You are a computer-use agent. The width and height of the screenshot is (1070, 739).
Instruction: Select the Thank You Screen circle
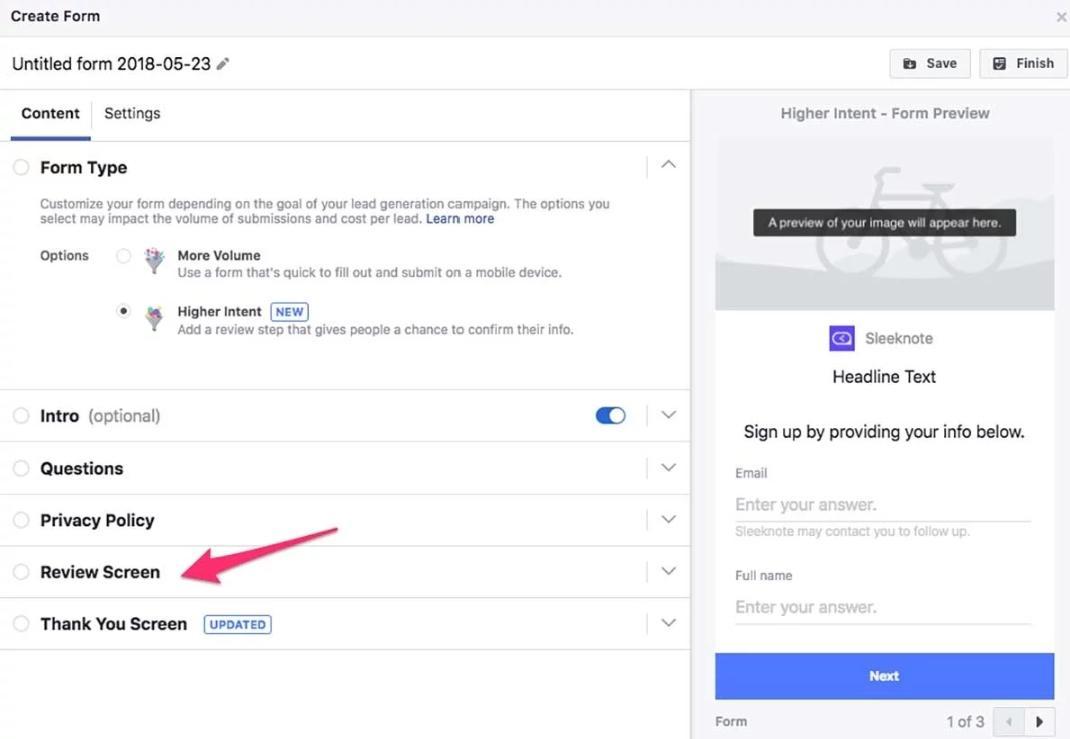coord(21,624)
